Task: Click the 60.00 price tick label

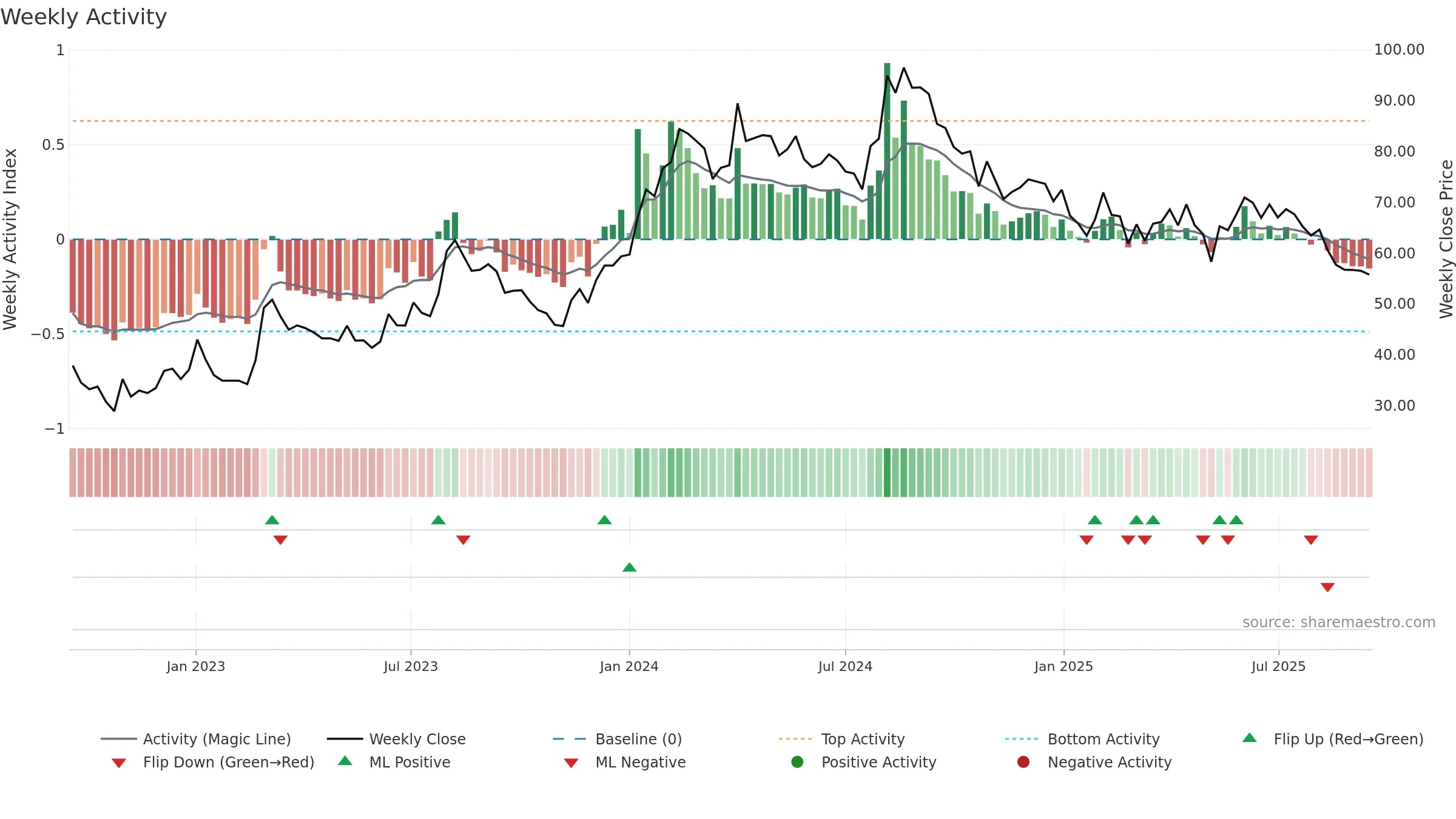Action: [x=1394, y=253]
